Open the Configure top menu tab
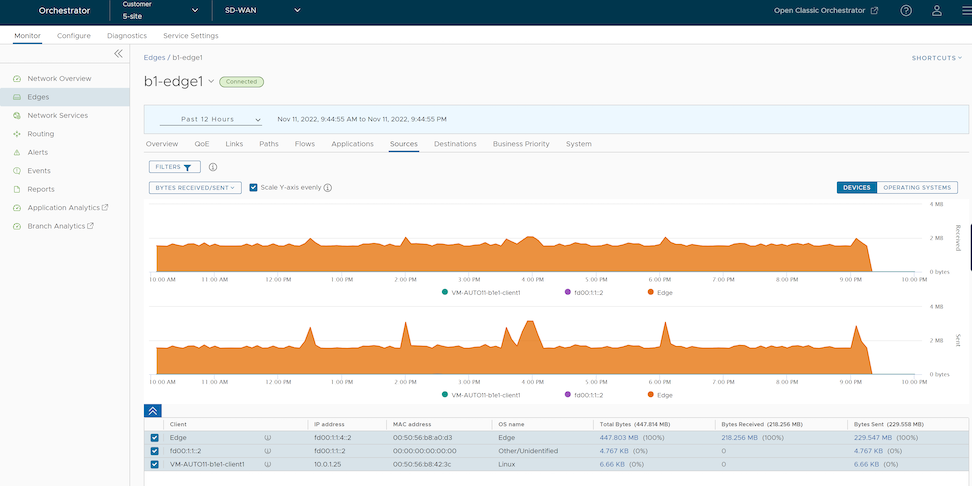The image size is (972, 486). coord(74,35)
